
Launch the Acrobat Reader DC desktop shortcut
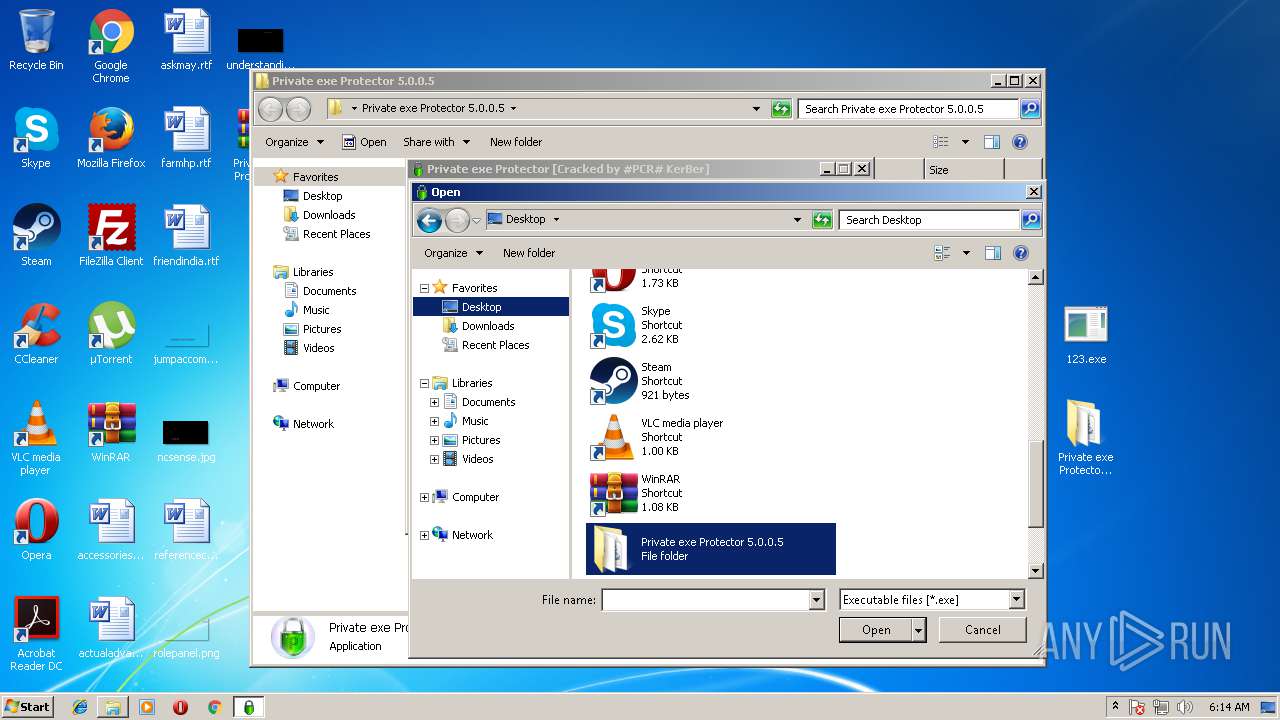coord(36,634)
